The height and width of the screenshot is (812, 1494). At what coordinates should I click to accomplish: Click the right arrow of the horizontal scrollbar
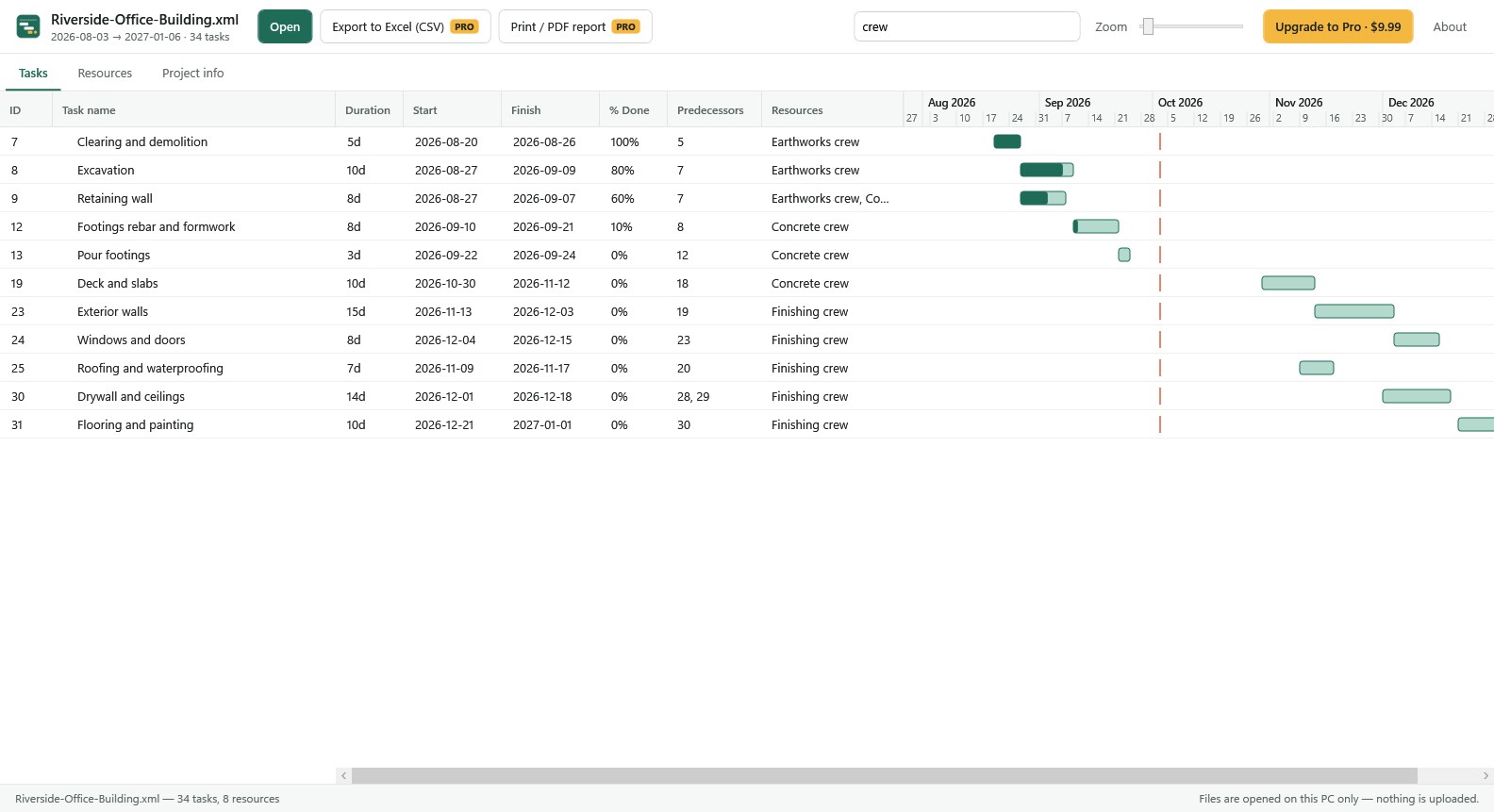click(x=1486, y=775)
